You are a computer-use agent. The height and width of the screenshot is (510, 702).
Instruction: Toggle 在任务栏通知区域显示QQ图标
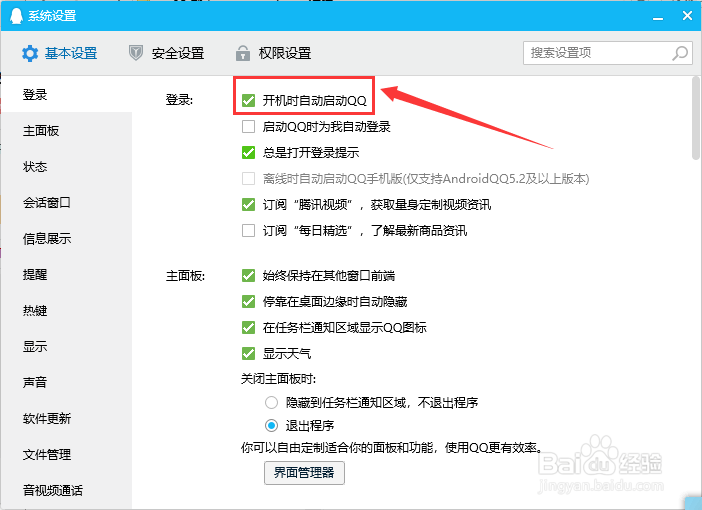pyautogui.click(x=248, y=327)
